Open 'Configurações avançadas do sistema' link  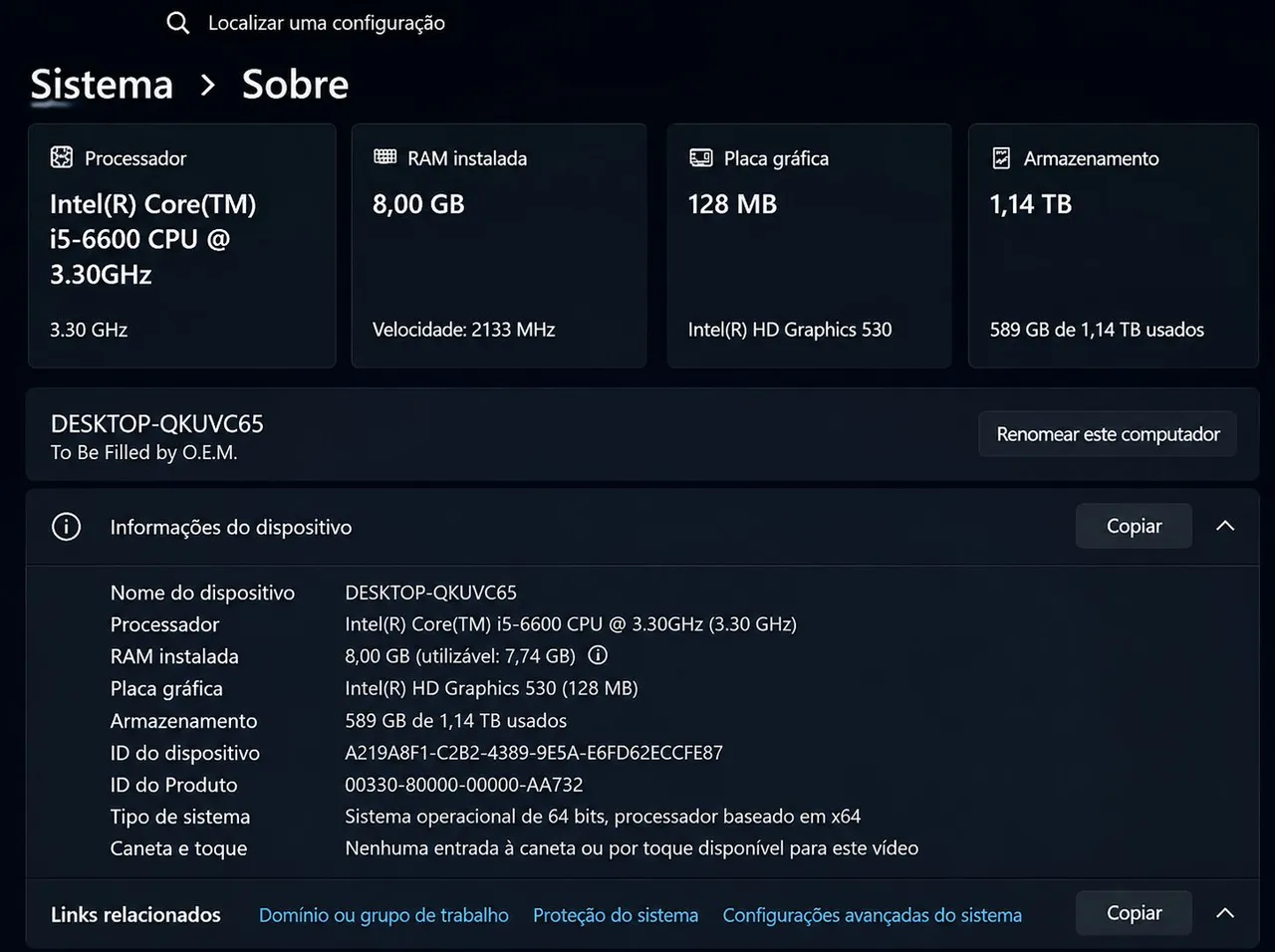coord(873,915)
